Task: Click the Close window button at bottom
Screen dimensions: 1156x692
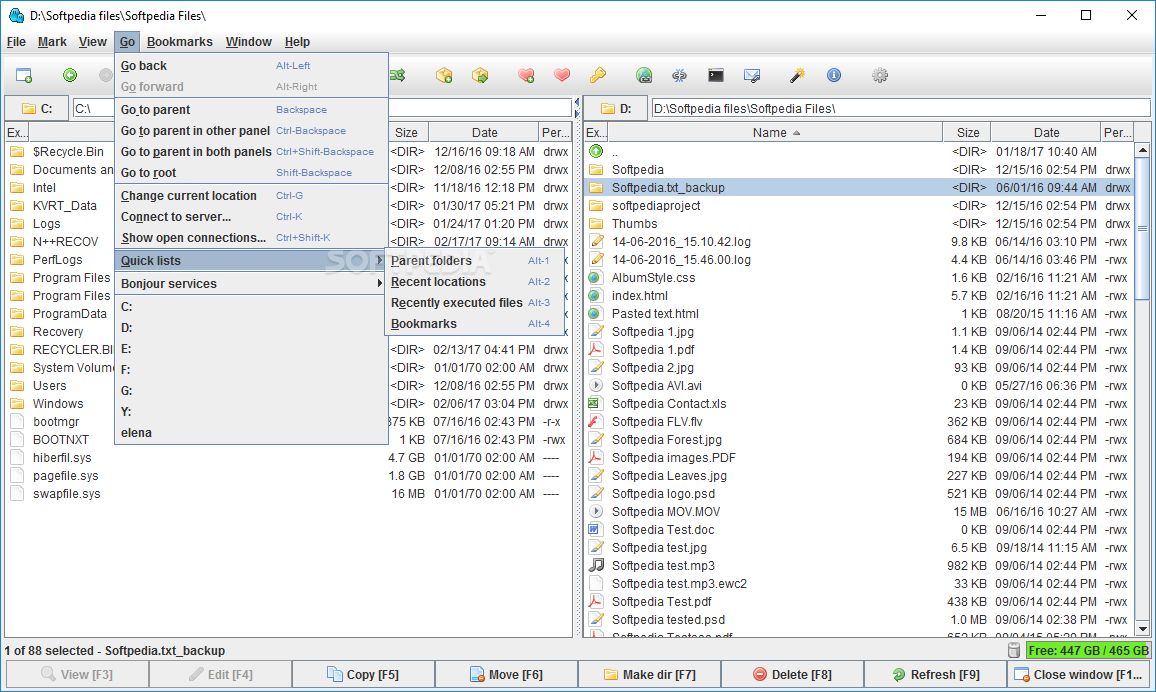Action: click(1078, 674)
